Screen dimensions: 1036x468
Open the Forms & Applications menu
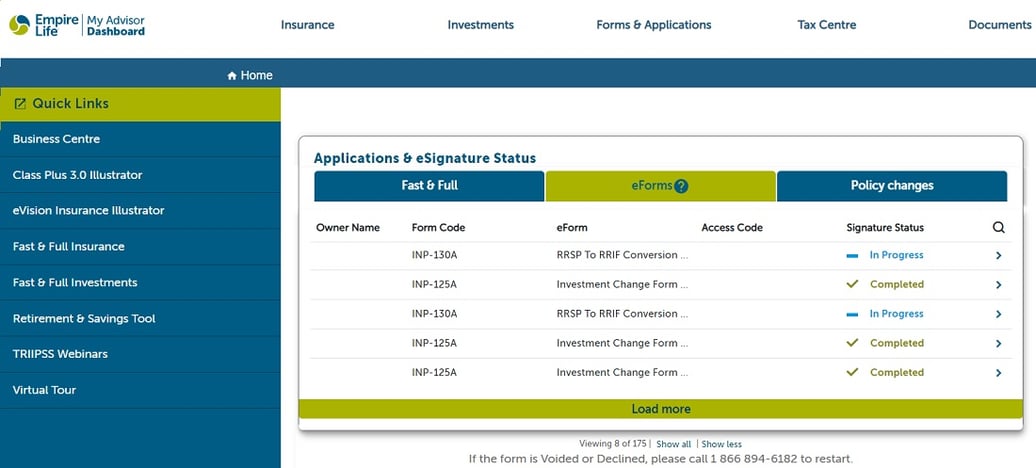653,25
